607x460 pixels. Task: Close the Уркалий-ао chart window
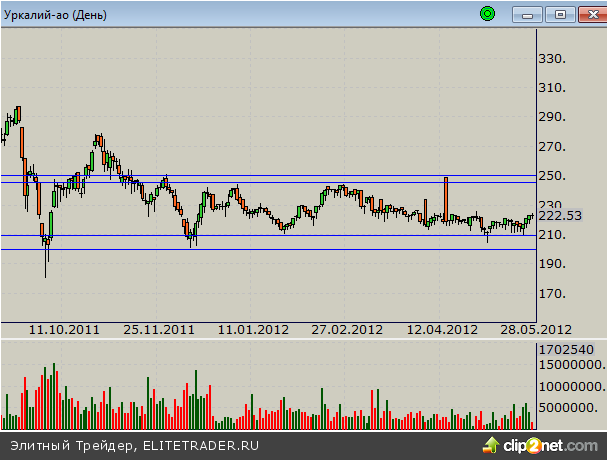[x=589, y=14]
